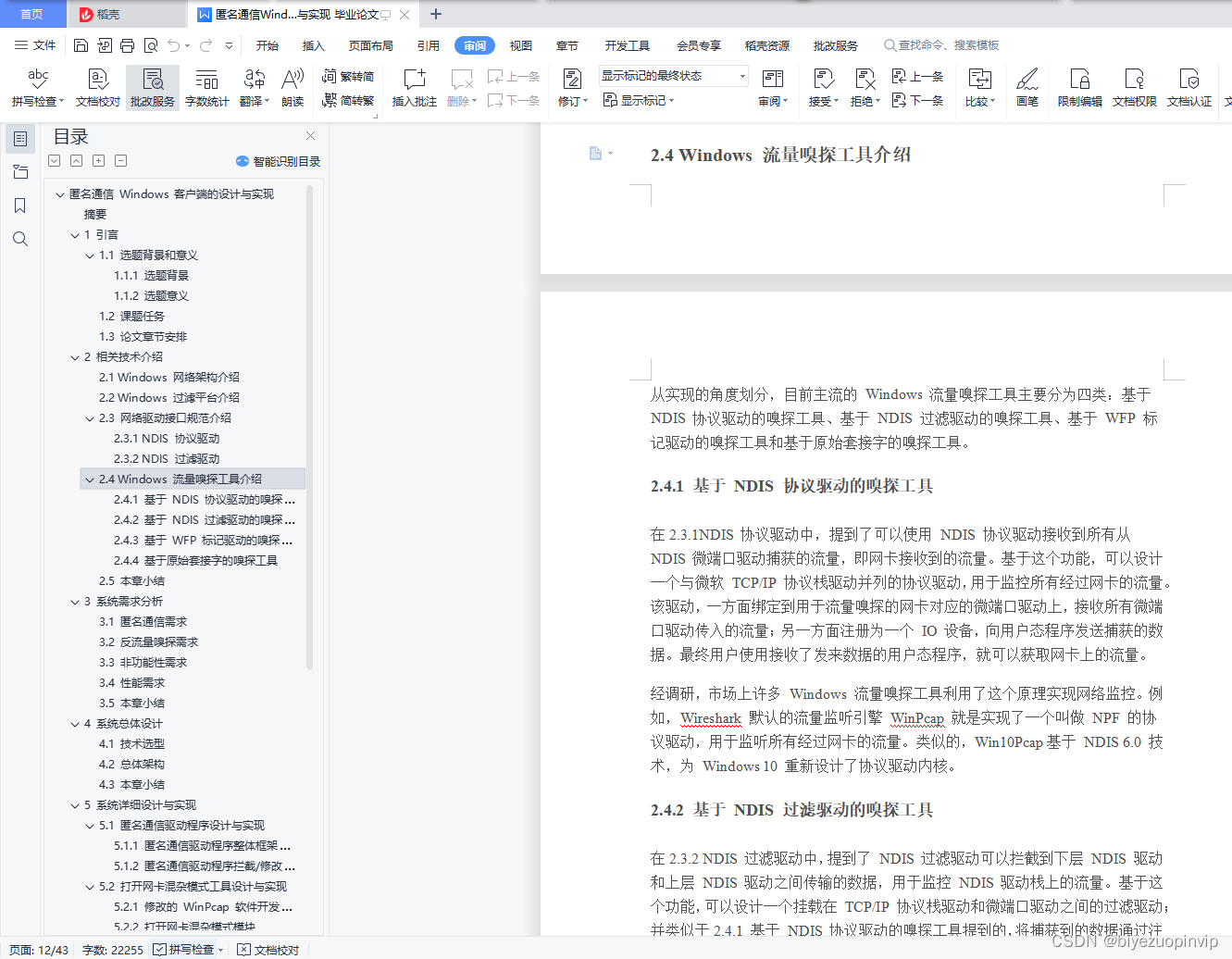
Task: Click the 翻译 translate icon
Action: [x=253, y=88]
